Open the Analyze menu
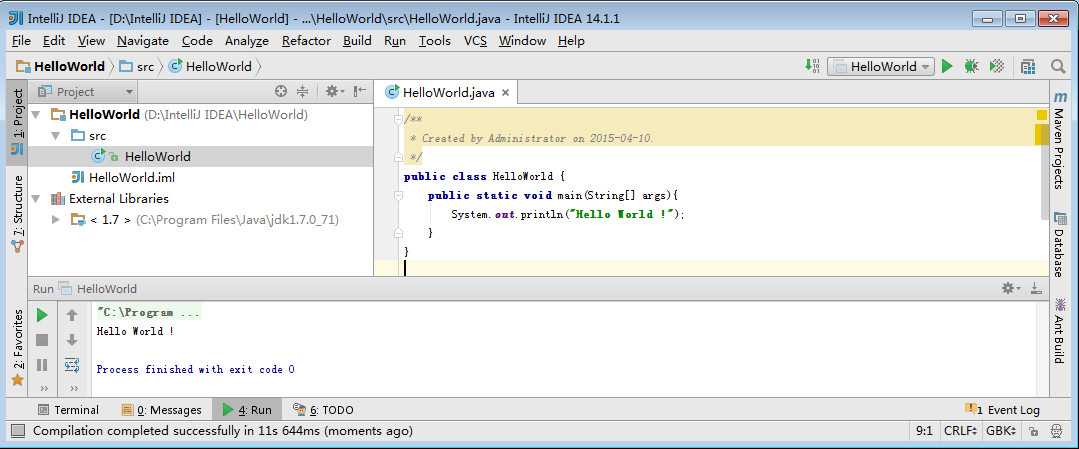1079x449 pixels. [246, 41]
